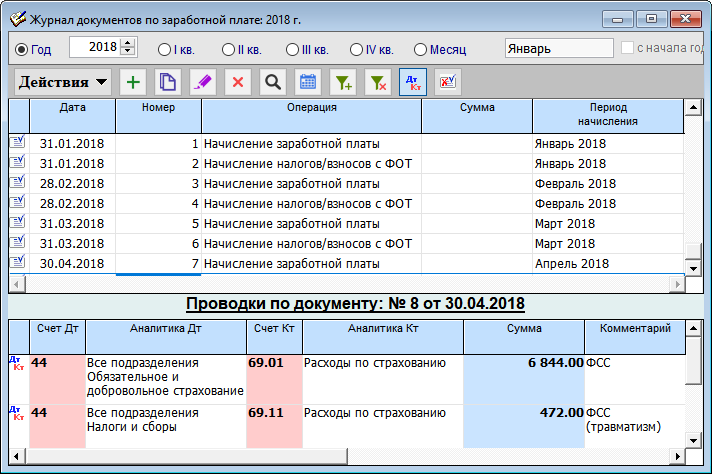Click the Январь month field
Image resolution: width=712 pixels, height=474 pixels.
click(559, 48)
